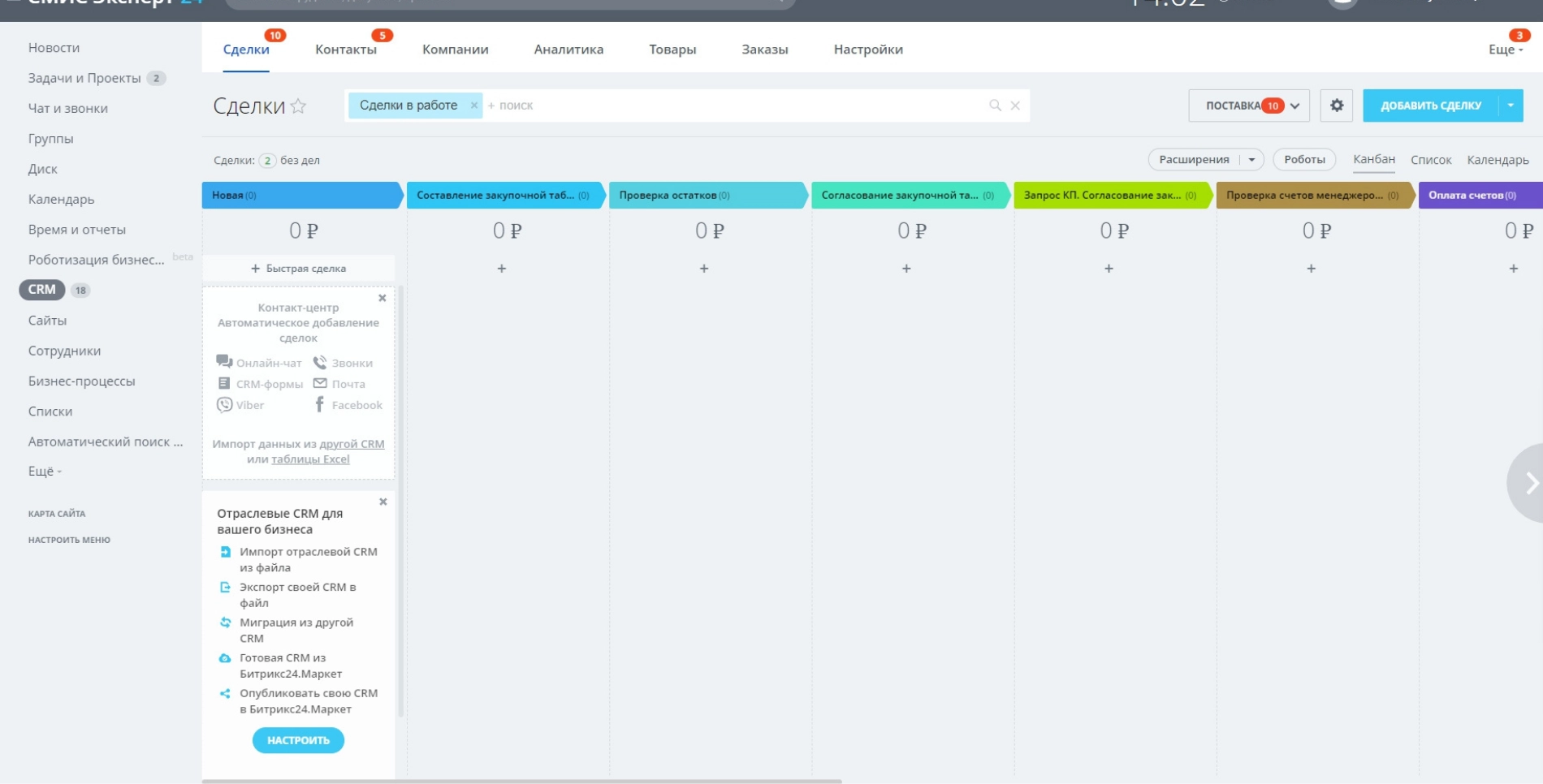Click the Facebook channel icon
The height and width of the screenshot is (784, 1543).
click(320, 405)
